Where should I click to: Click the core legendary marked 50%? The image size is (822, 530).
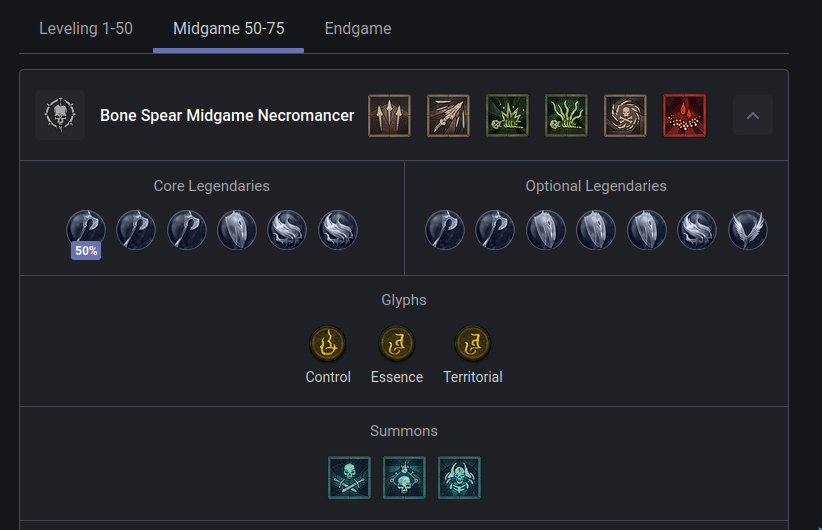coord(86,229)
